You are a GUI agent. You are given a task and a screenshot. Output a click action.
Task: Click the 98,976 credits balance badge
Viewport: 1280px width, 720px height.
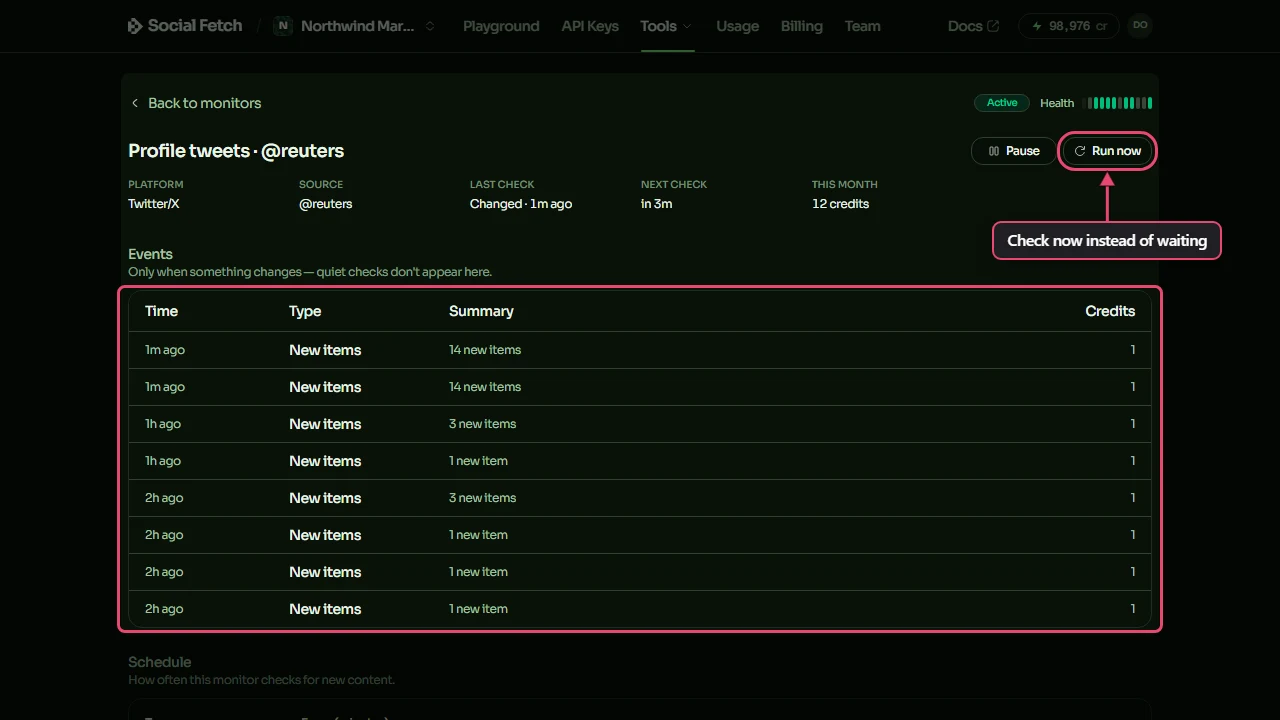[x=1069, y=26]
